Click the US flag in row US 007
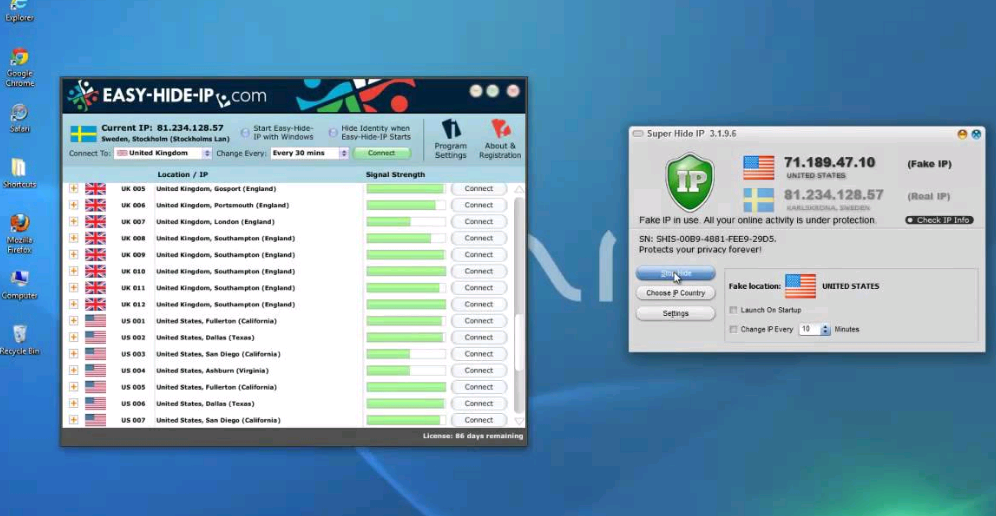 (95, 420)
